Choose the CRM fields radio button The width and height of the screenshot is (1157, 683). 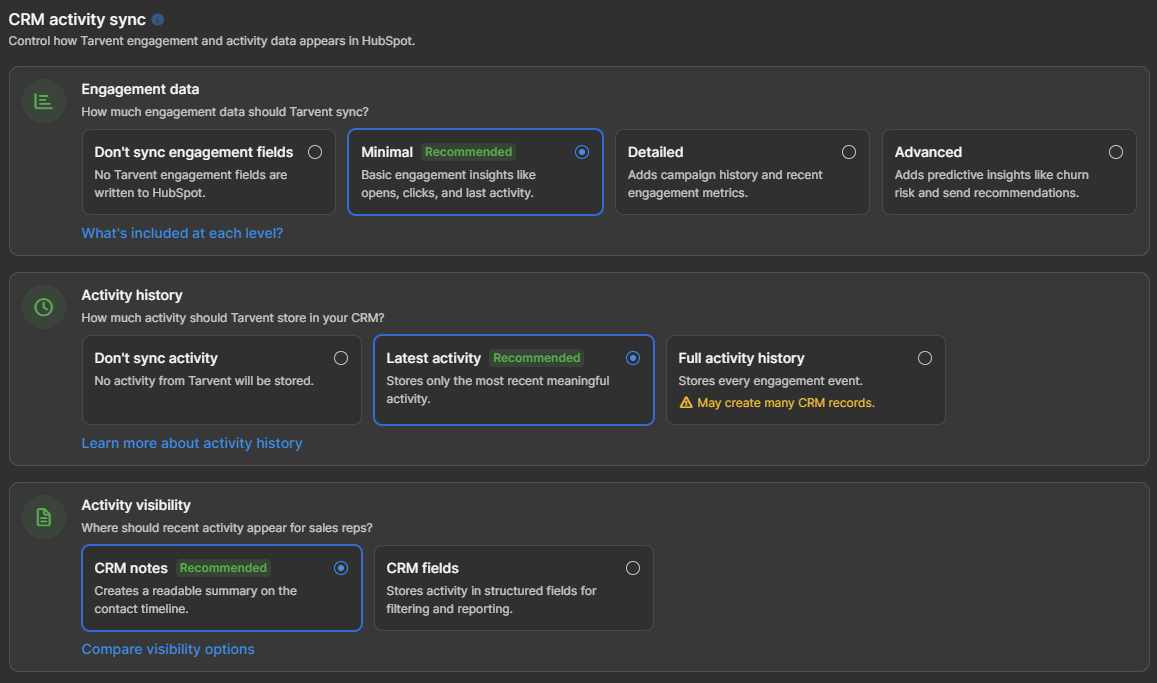coord(633,568)
